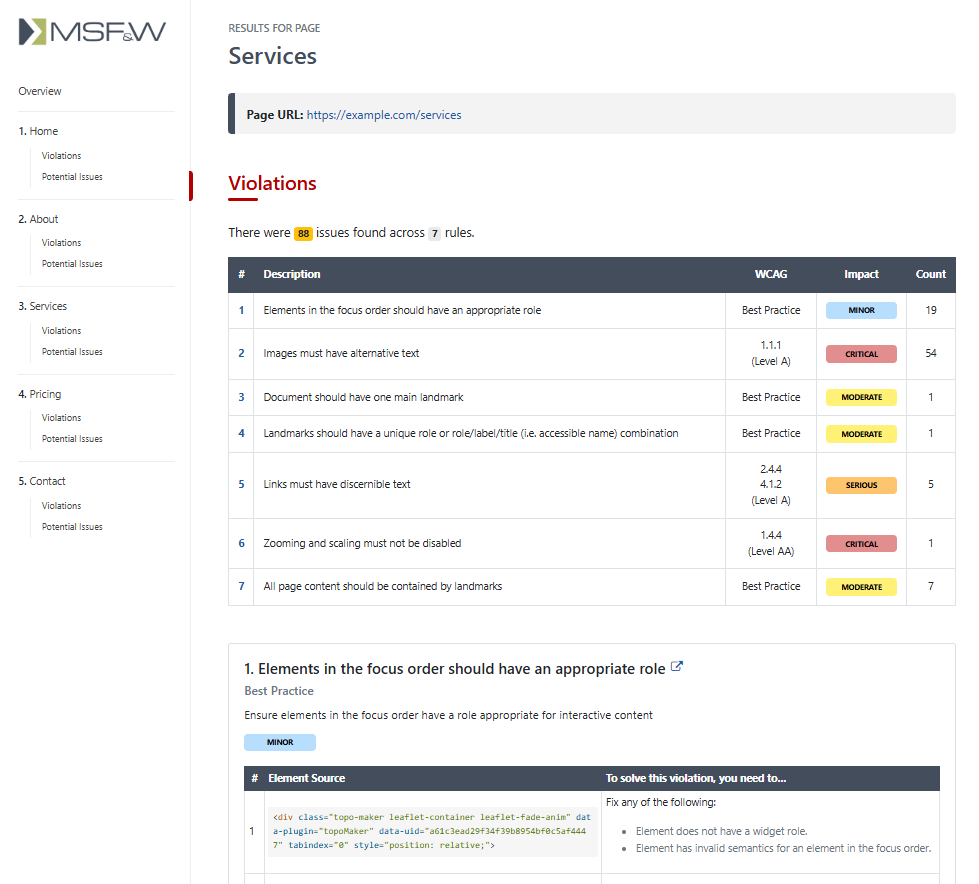Open the Overview page from the sidebar
Viewport: 979px width, 884px height.
coord(40,91)
